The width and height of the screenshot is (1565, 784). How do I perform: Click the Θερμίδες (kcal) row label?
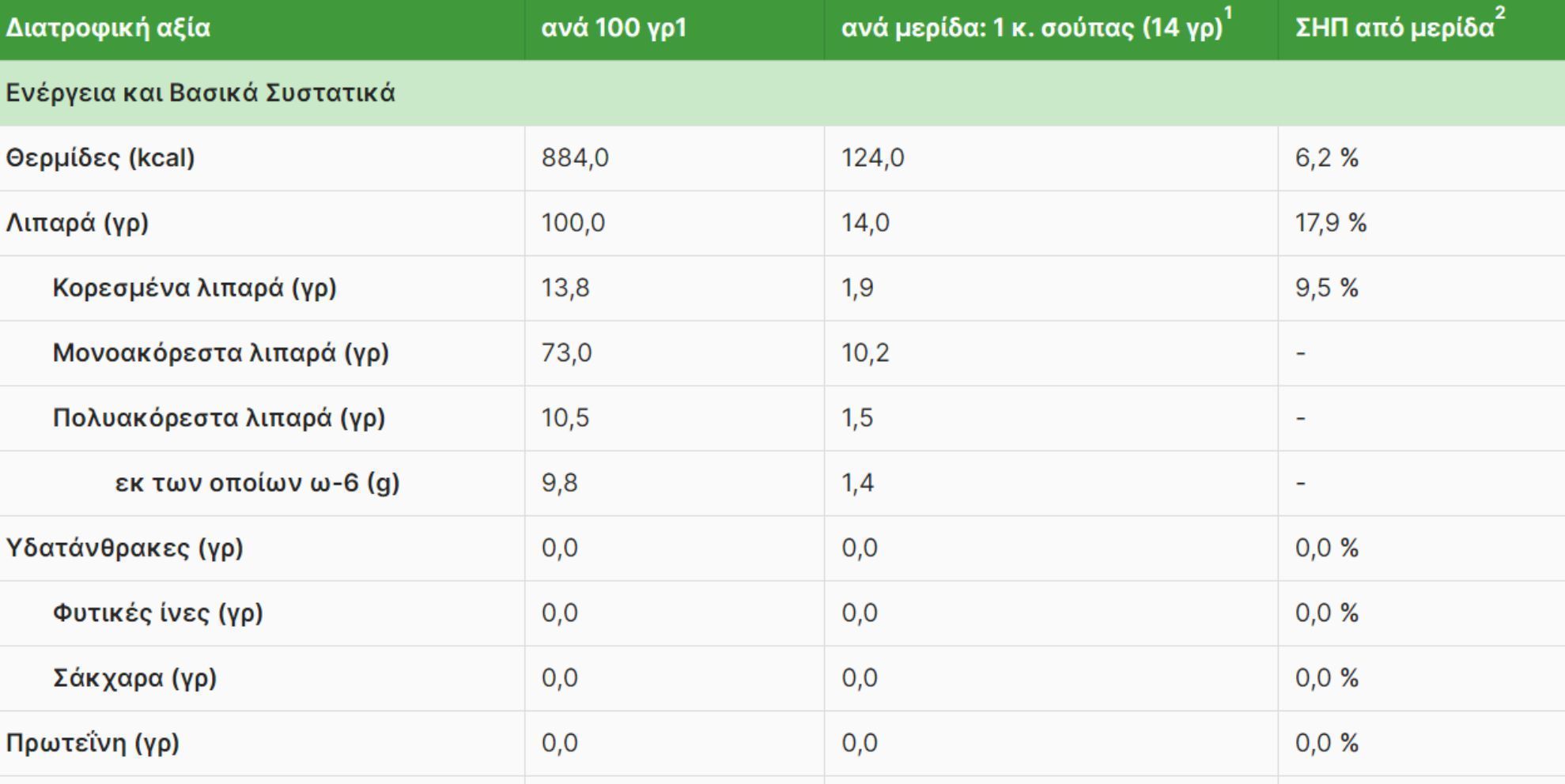coord(100,158)
